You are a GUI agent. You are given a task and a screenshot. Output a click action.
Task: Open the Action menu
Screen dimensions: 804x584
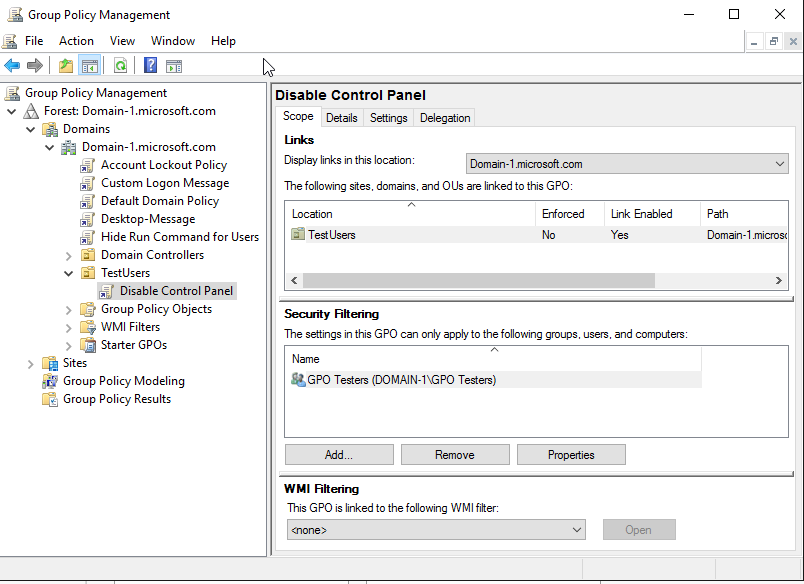point(76,41)
